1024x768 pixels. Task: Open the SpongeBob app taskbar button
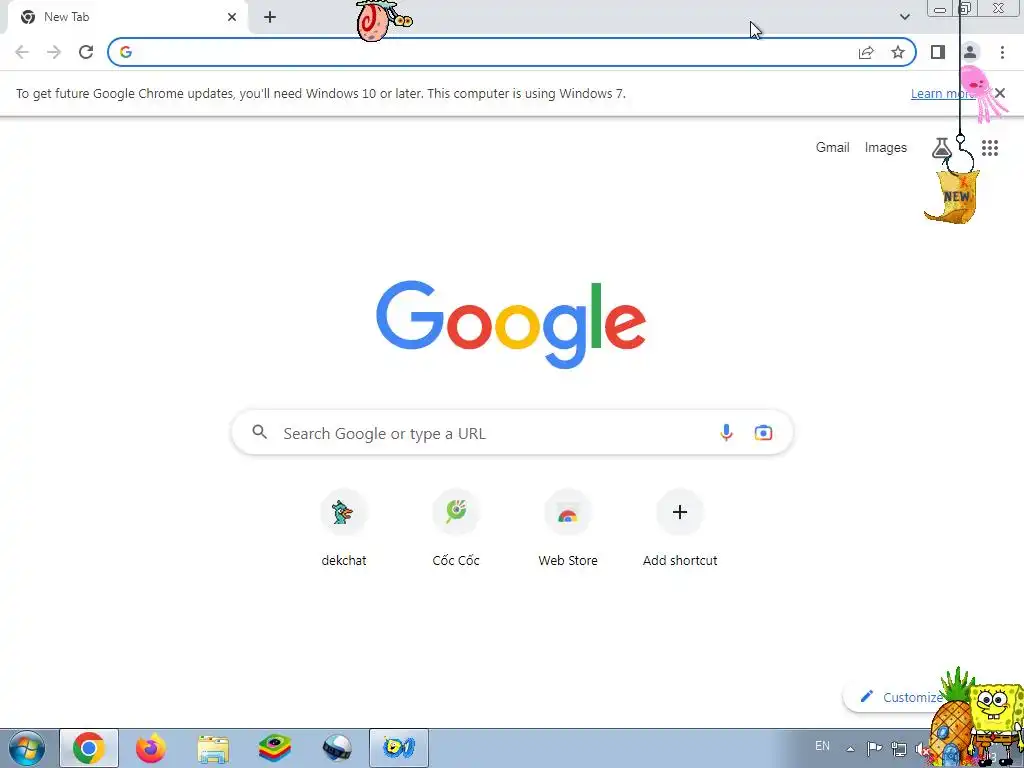(399, 748)
